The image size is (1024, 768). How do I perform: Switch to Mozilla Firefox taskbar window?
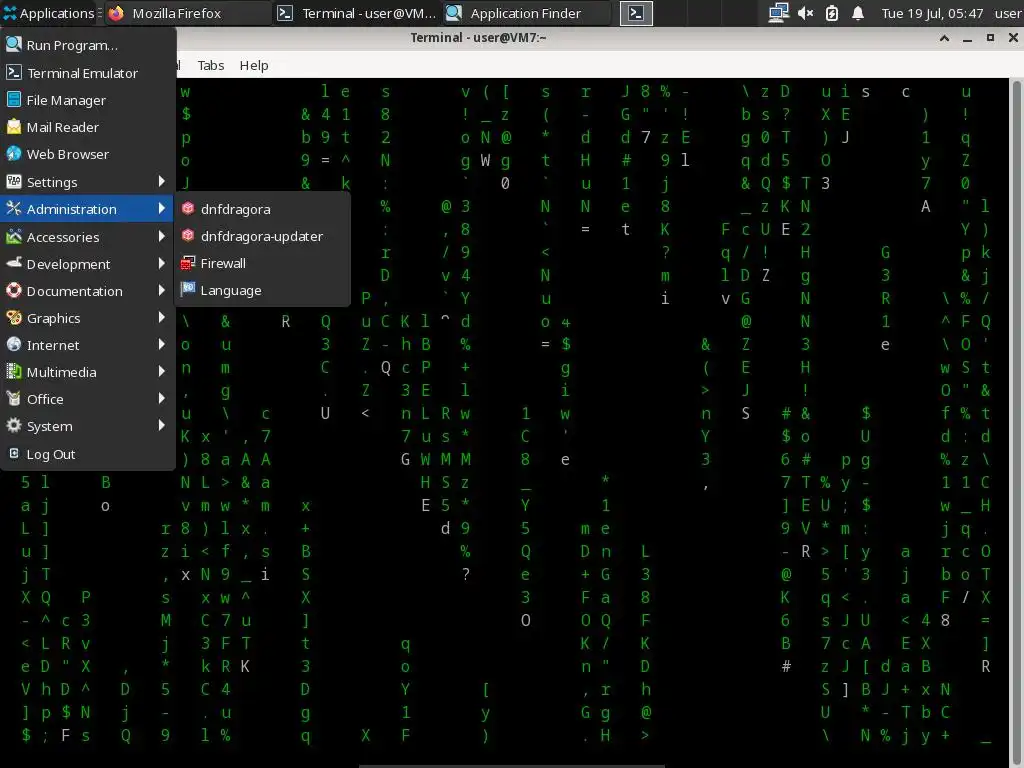188,13
